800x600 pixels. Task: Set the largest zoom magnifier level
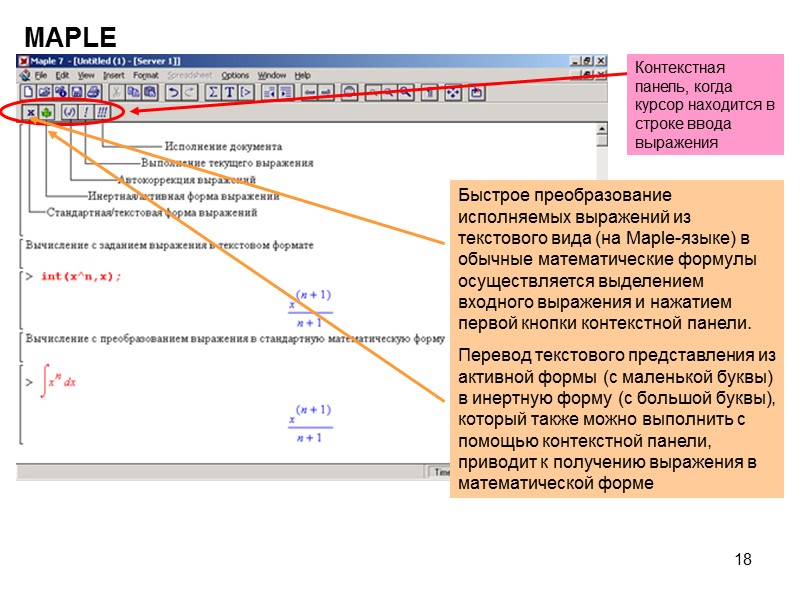[x=406, y=92]
